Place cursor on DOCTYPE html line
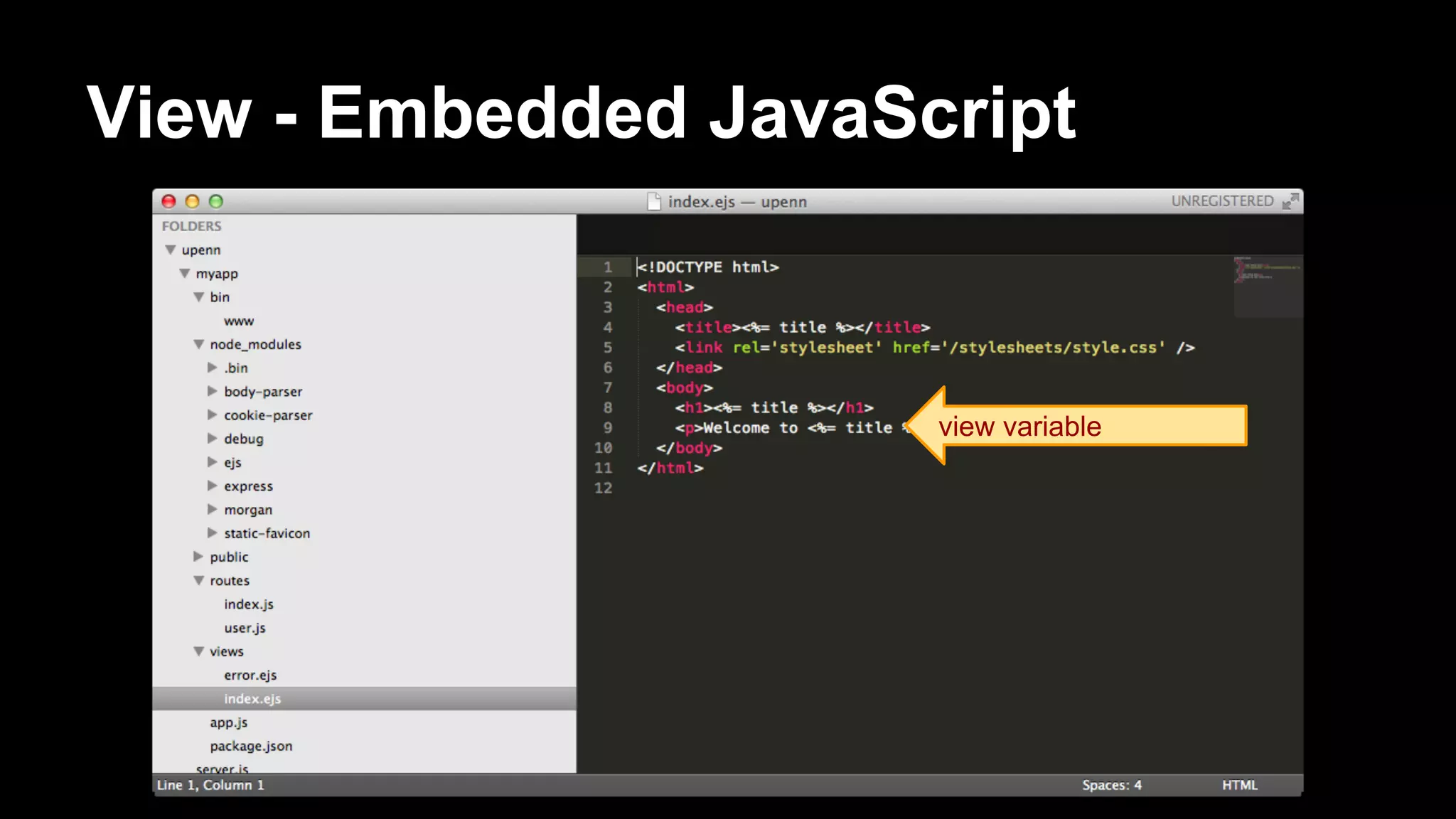 point(708,267)
